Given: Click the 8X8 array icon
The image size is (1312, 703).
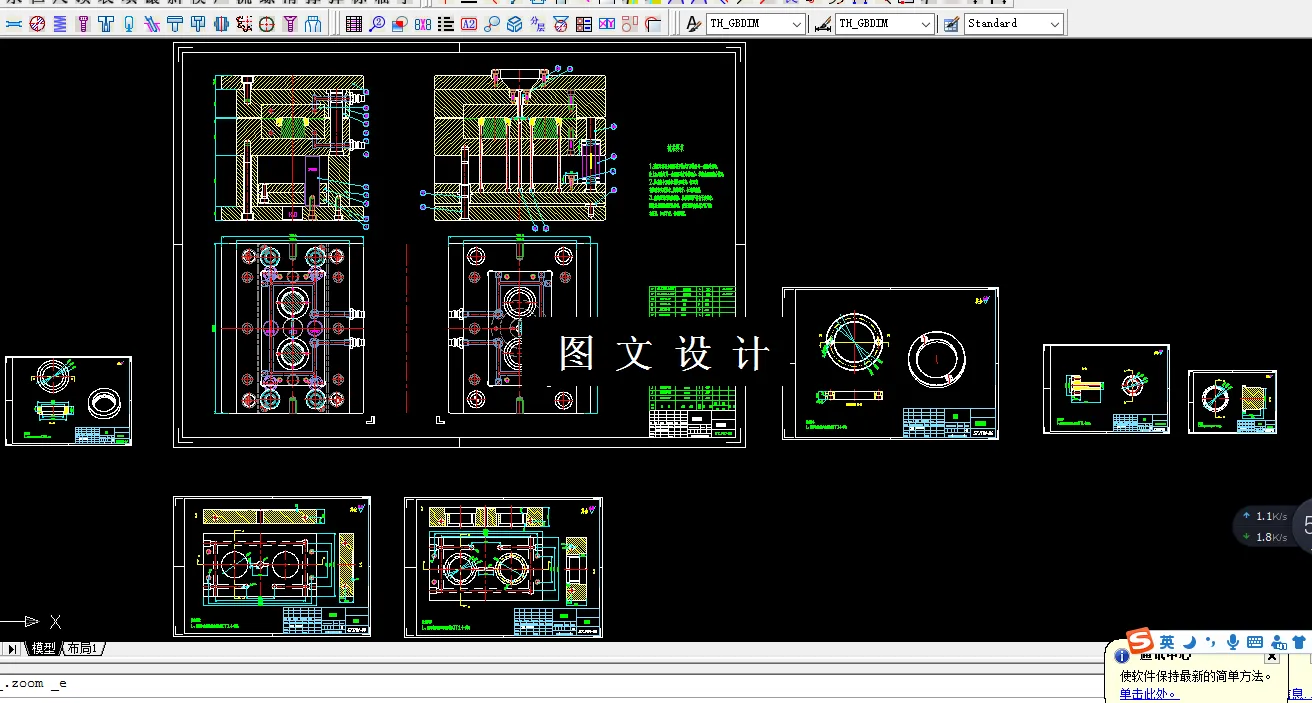Looking at the screenshot, I should (x=423, y=23).
